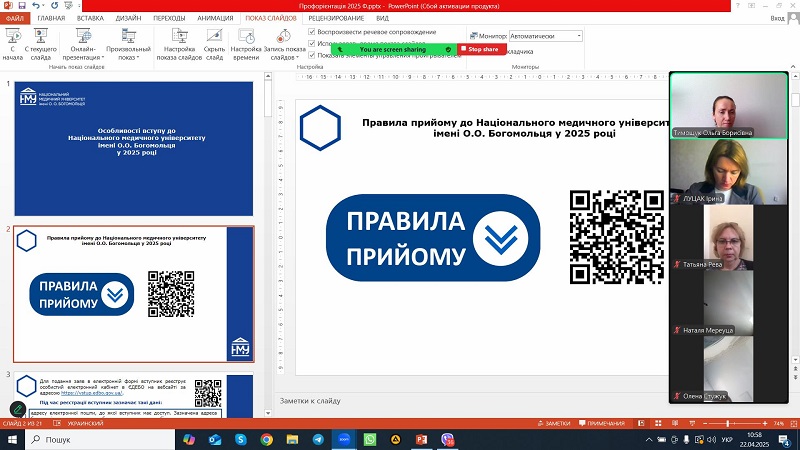Click Rehearse Timings (Настройка времени) icon
Viewport: 800px width, 450px height.
246,36
